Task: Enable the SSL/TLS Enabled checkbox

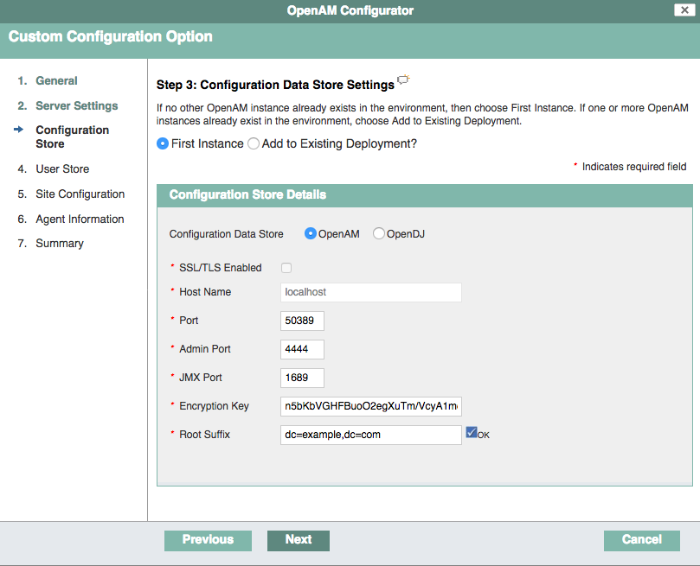Action: (x=286, y=268)
